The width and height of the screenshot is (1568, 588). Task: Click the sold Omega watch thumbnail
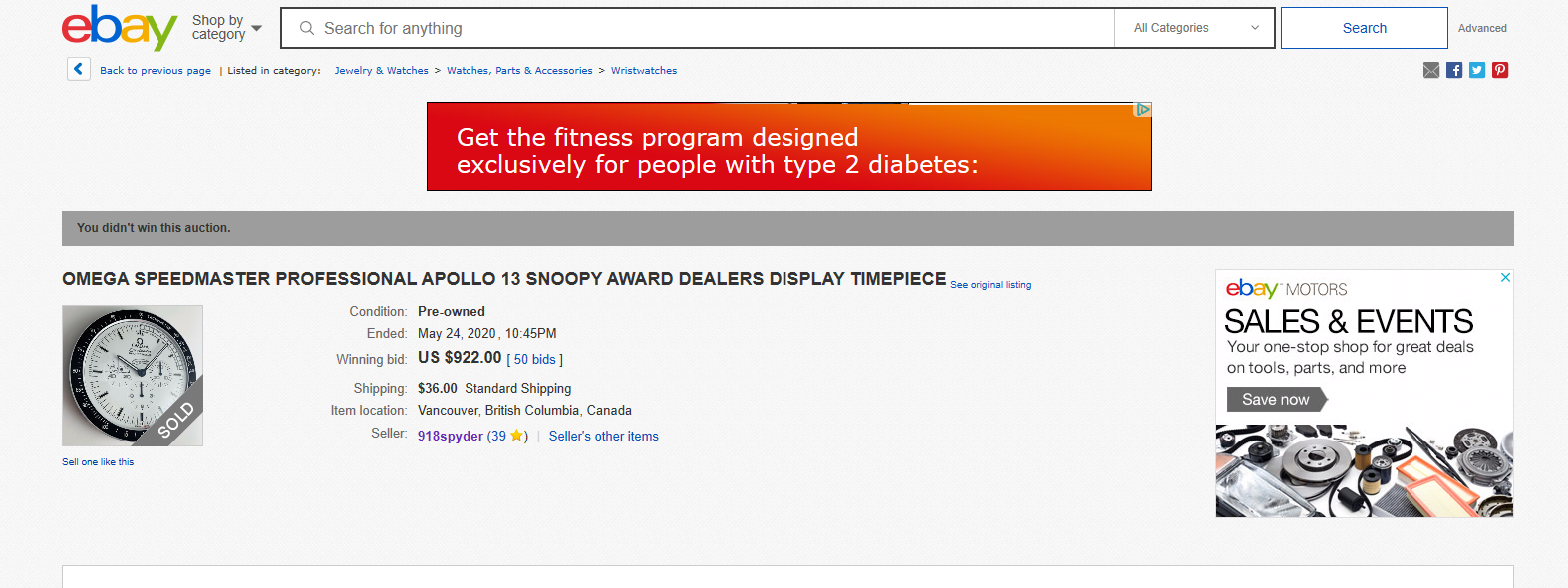pyautogui.click(x=133, y=376)
